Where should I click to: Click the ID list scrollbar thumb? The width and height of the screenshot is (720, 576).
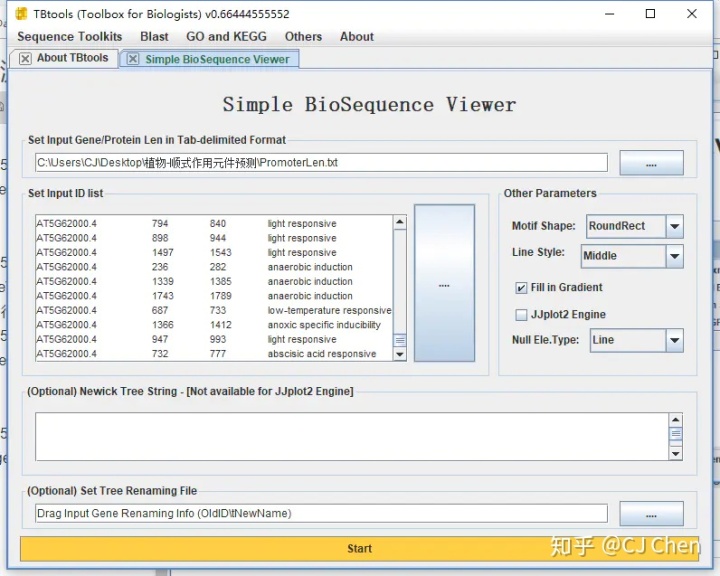[400, 340]
